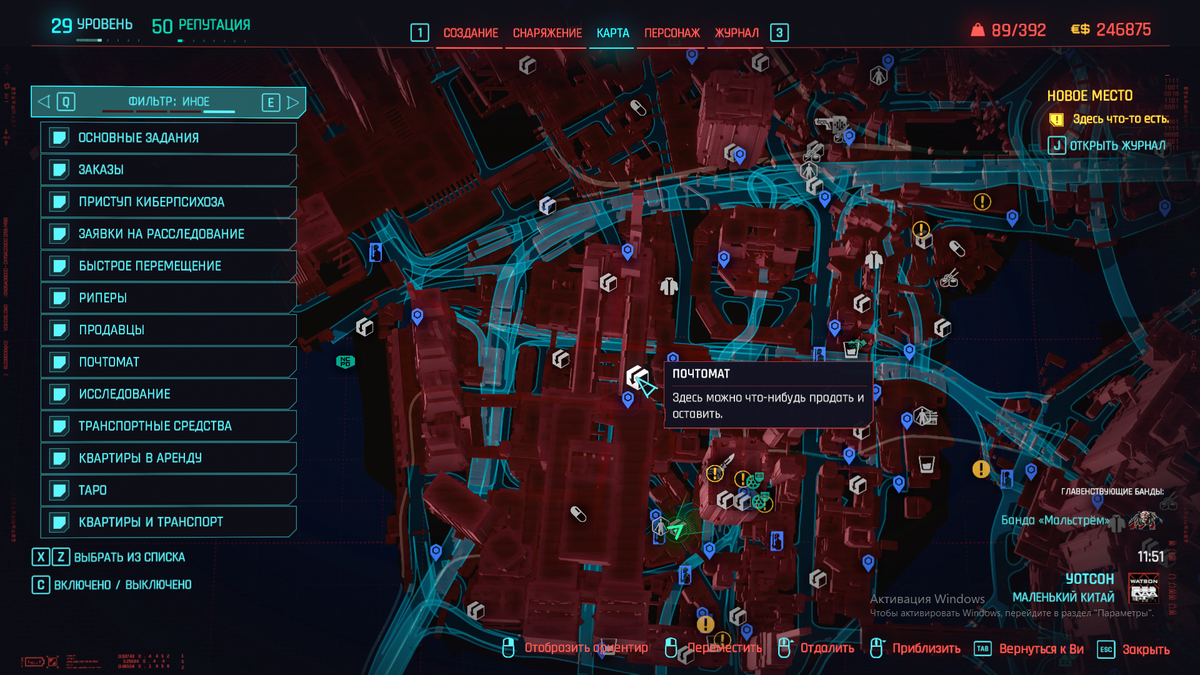This screenshot has width=1200, height=675.
Task: Open the Персонаж tab
Action: [x=672, y=33]
